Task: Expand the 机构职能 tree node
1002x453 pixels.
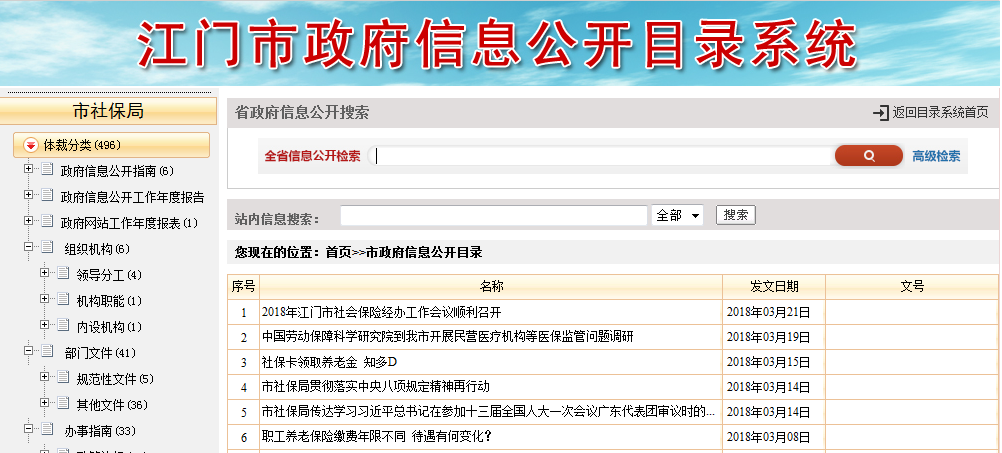Action: pyautogui.click(x=45, y=300)
